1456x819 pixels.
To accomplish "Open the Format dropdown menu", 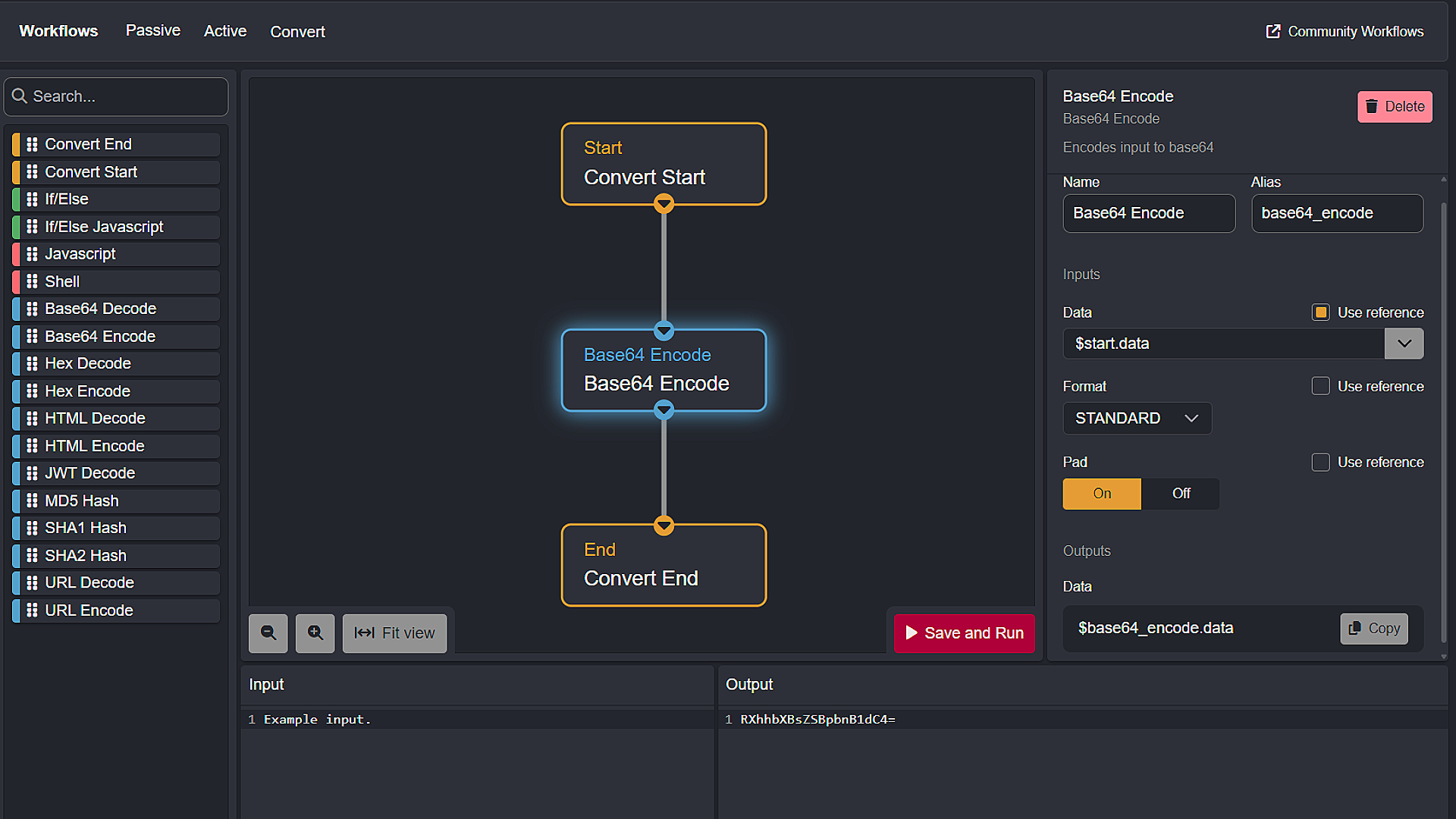I will tap(1135, 418).
